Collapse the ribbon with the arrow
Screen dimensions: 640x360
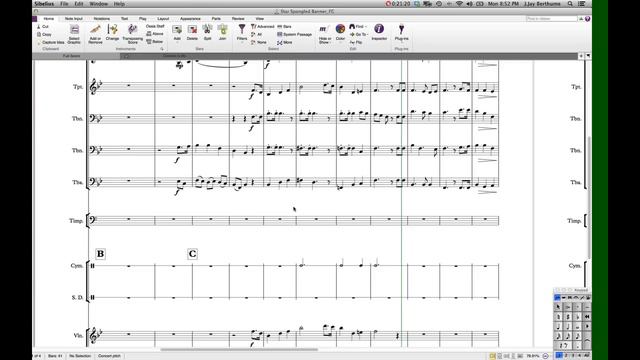pos(581,19)
